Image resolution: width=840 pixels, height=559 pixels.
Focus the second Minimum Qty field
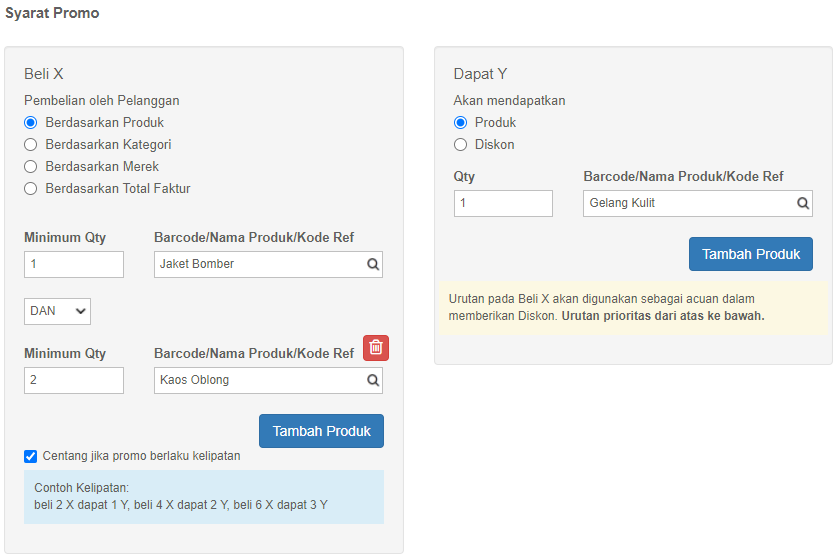pos(74,381)
